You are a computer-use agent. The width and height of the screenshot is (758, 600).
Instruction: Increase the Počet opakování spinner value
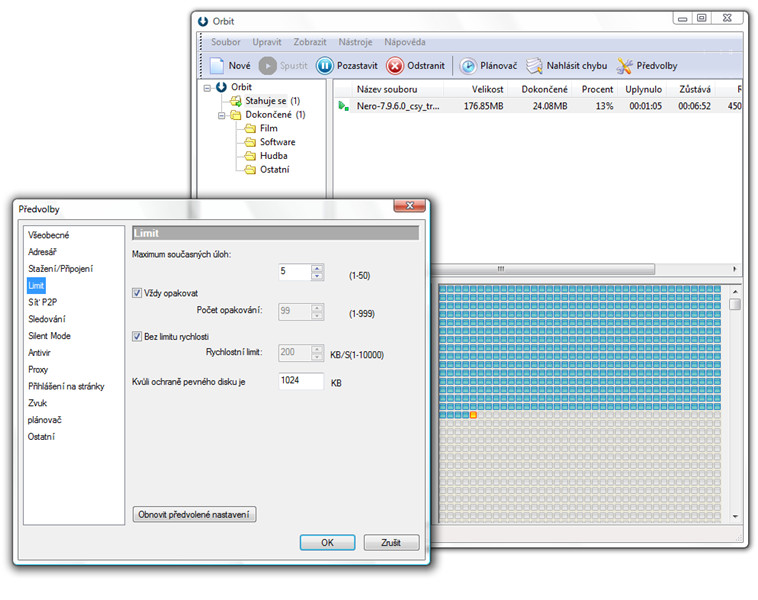pyautogui.click(x=317, y=308)
